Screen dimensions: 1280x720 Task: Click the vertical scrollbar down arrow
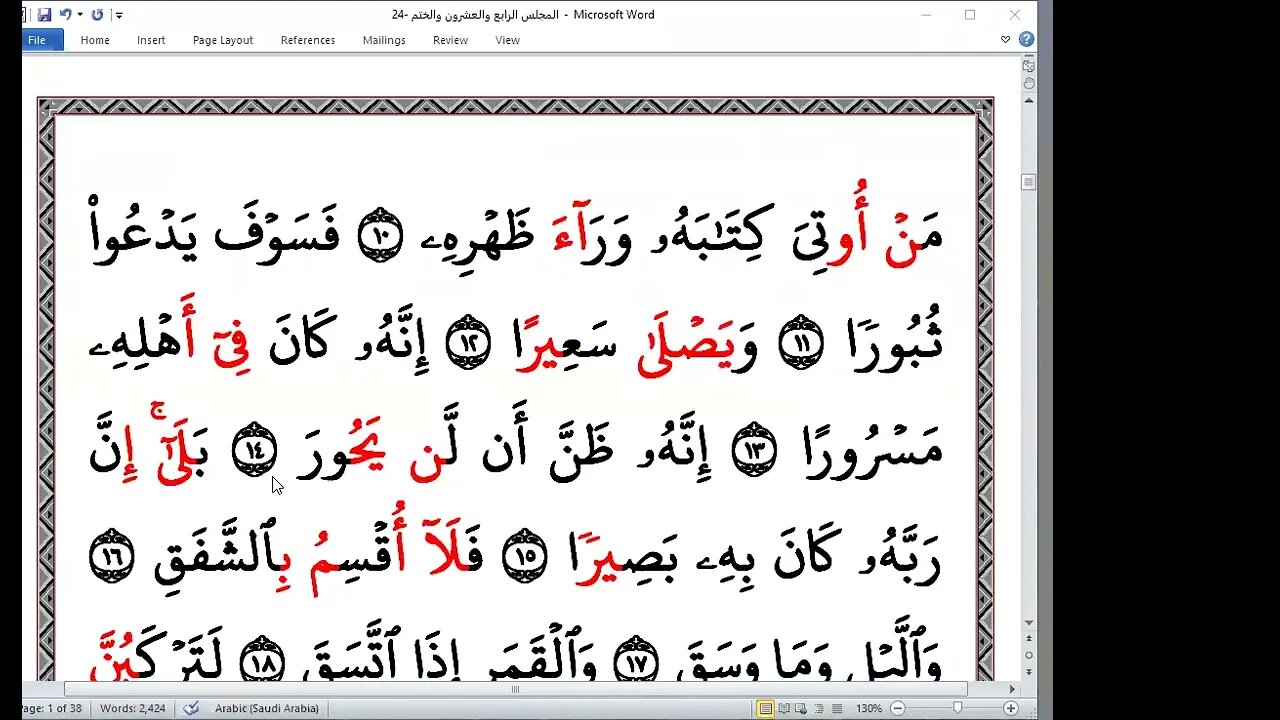point(1028,623)
